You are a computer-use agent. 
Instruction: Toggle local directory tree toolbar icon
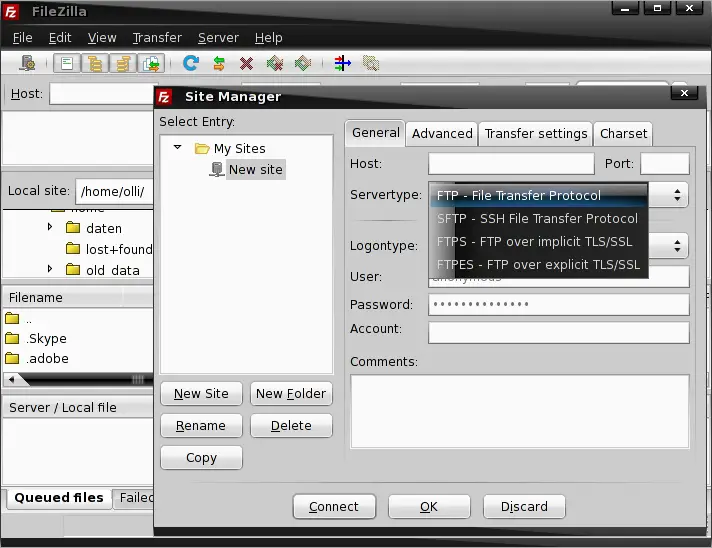(94, 63)
